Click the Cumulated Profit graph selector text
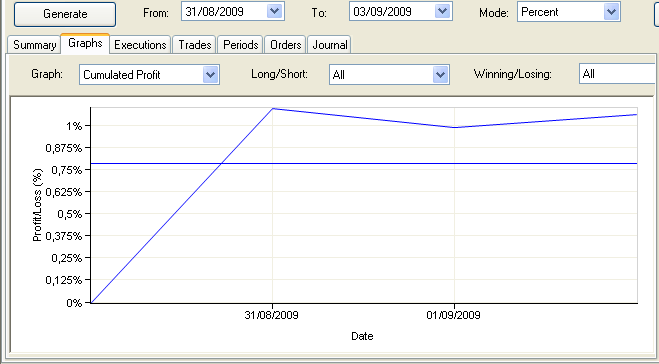 [x=121, y=75]
